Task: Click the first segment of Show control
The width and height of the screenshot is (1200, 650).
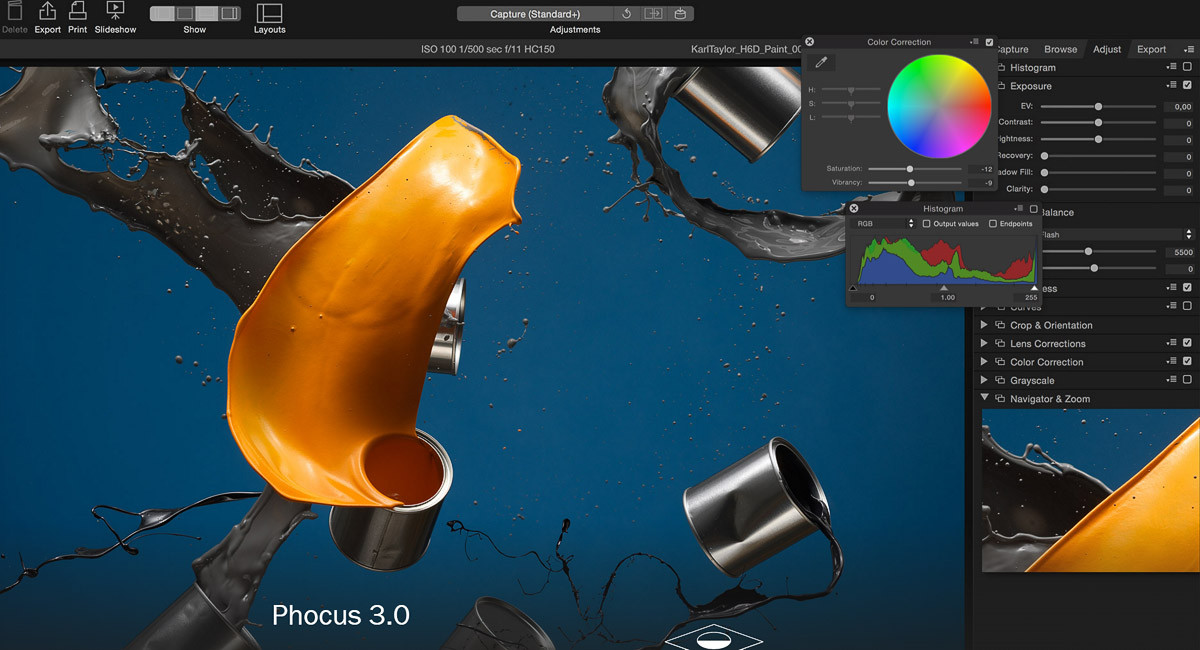Action: [x=161, y=13]
